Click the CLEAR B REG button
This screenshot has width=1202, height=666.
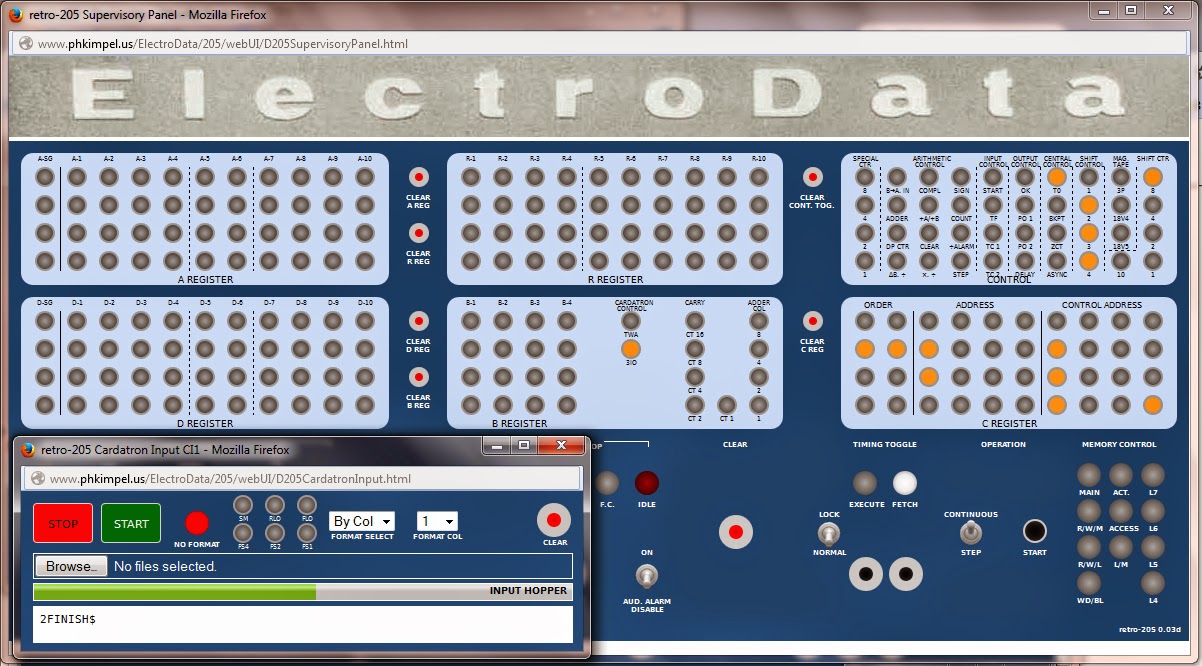pyautogui.click(x=419, y=377)
